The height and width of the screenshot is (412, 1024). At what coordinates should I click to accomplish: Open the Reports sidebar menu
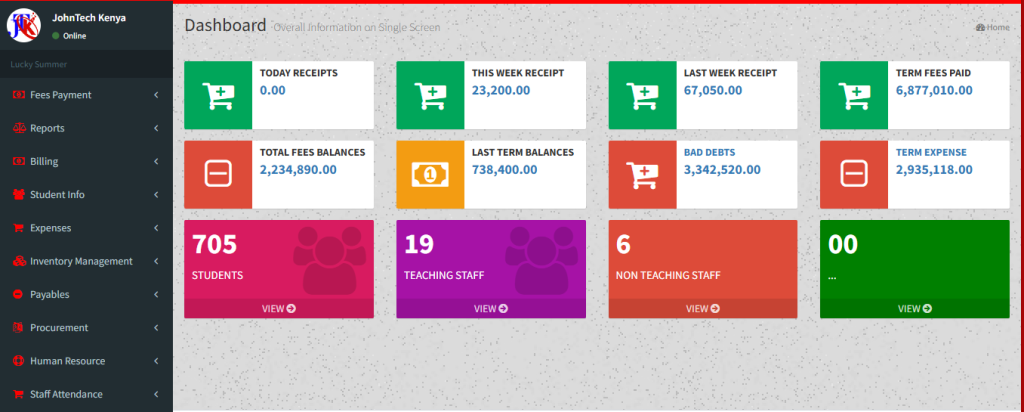point(47,128)
